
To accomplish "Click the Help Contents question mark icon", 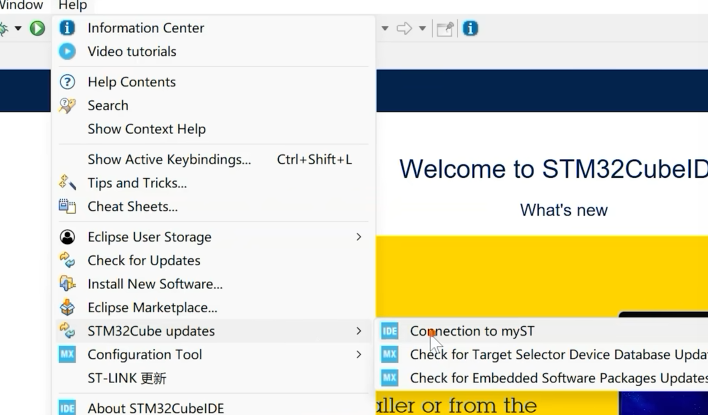I will [67, 82].
